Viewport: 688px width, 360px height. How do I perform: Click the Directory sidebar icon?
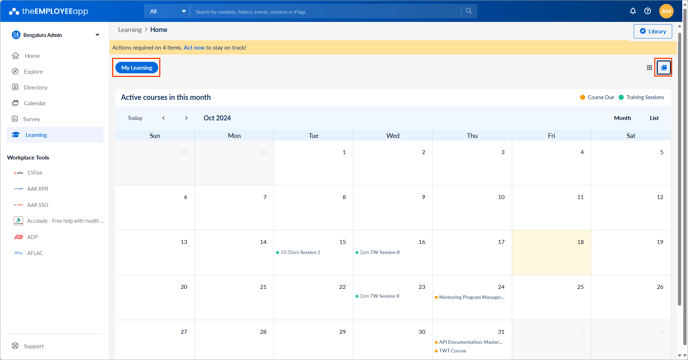coord(15,87)
